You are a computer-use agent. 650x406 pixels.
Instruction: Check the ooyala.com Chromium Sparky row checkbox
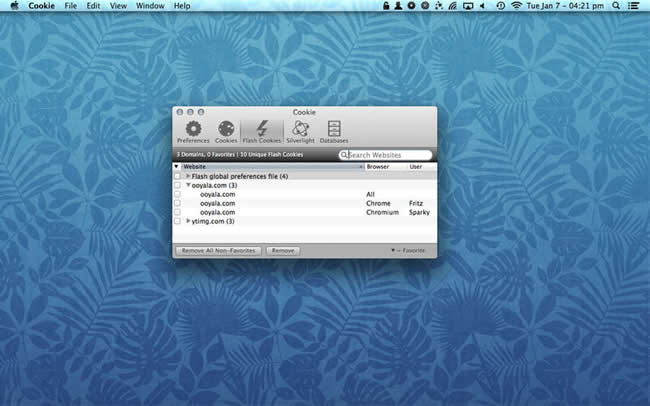tap(178, 212)
